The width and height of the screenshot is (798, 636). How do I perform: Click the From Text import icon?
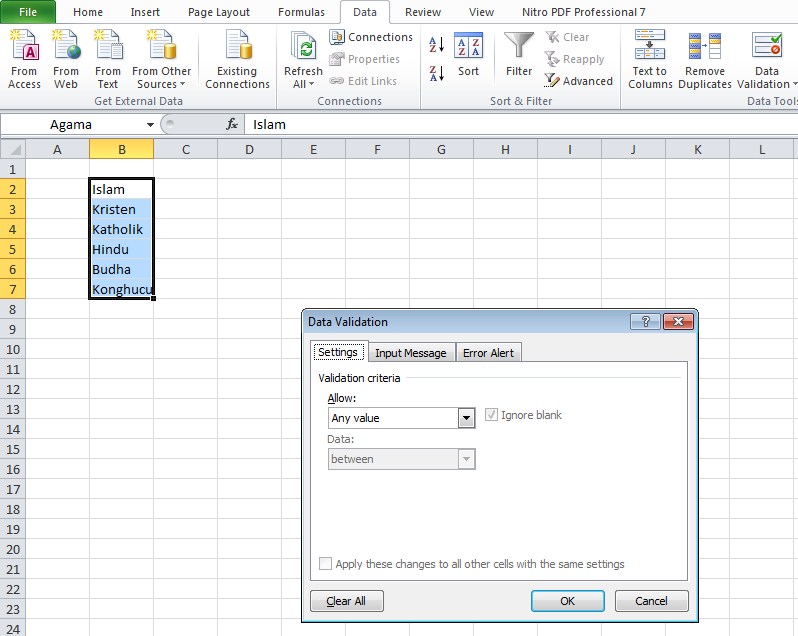pos(108,48)
